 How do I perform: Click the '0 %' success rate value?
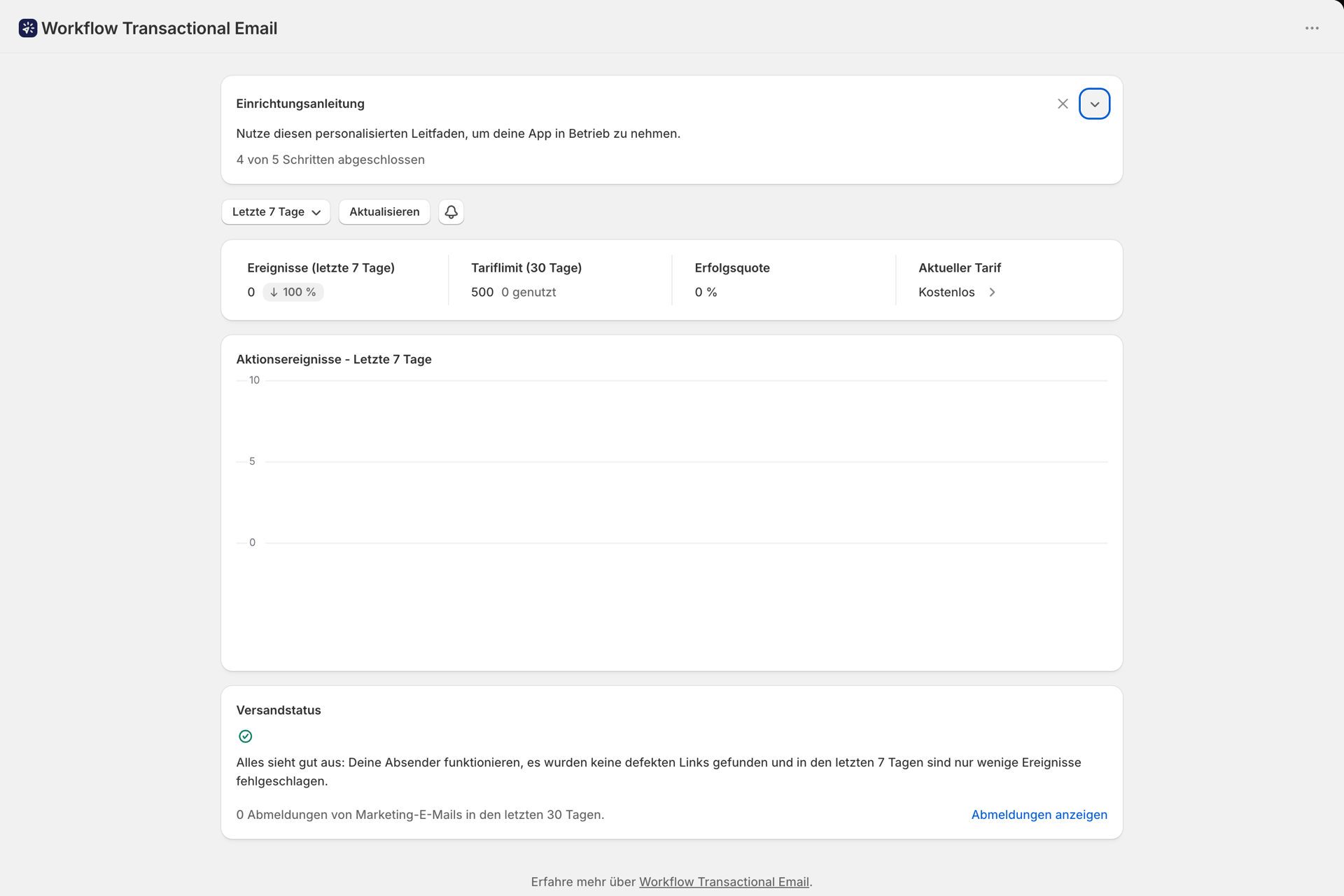click(x=706, y=292)
